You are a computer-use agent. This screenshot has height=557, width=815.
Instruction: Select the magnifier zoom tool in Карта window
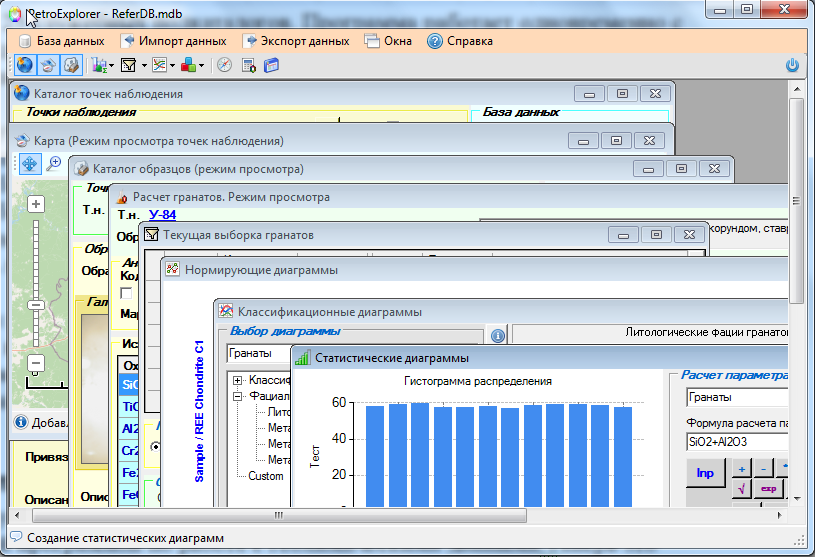click(x=53, y=164)
